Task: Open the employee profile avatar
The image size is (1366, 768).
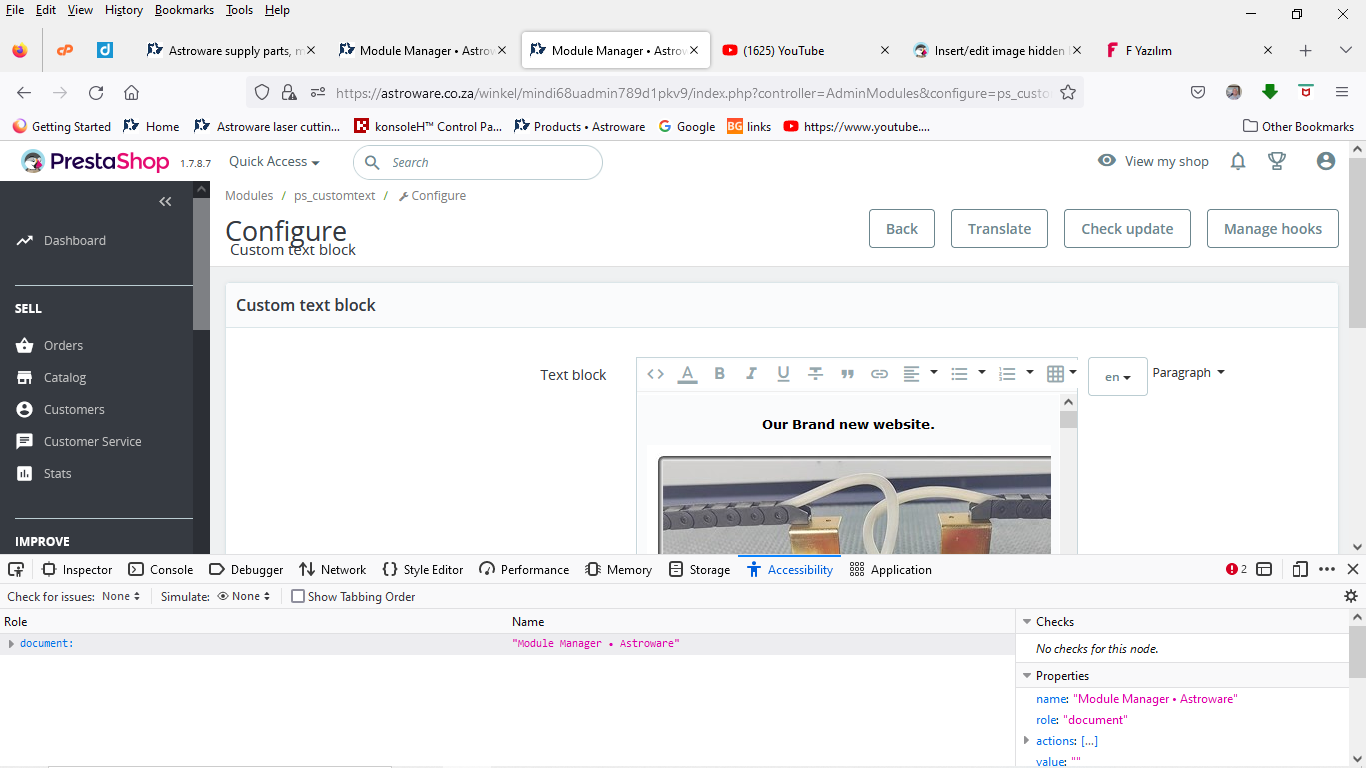Action: pos(1326,161)
